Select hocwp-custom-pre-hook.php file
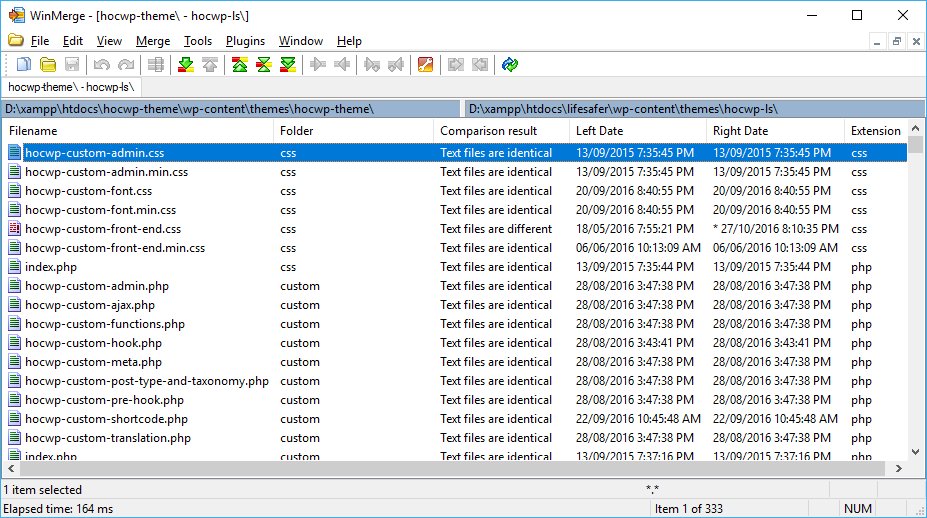This screenshot has height=518, width=927. tap(104, 400)
